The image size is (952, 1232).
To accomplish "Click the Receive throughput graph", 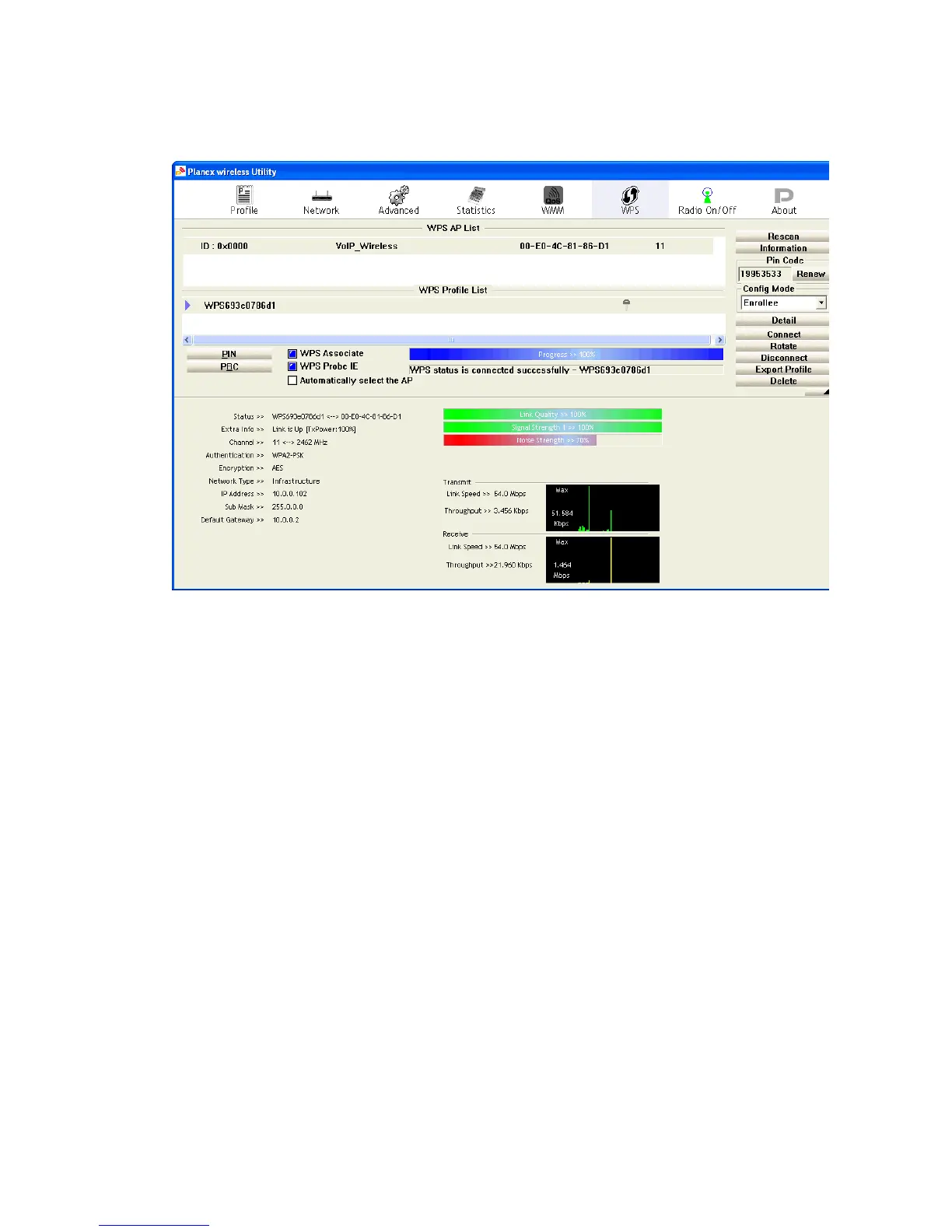I will pos(603,560).
